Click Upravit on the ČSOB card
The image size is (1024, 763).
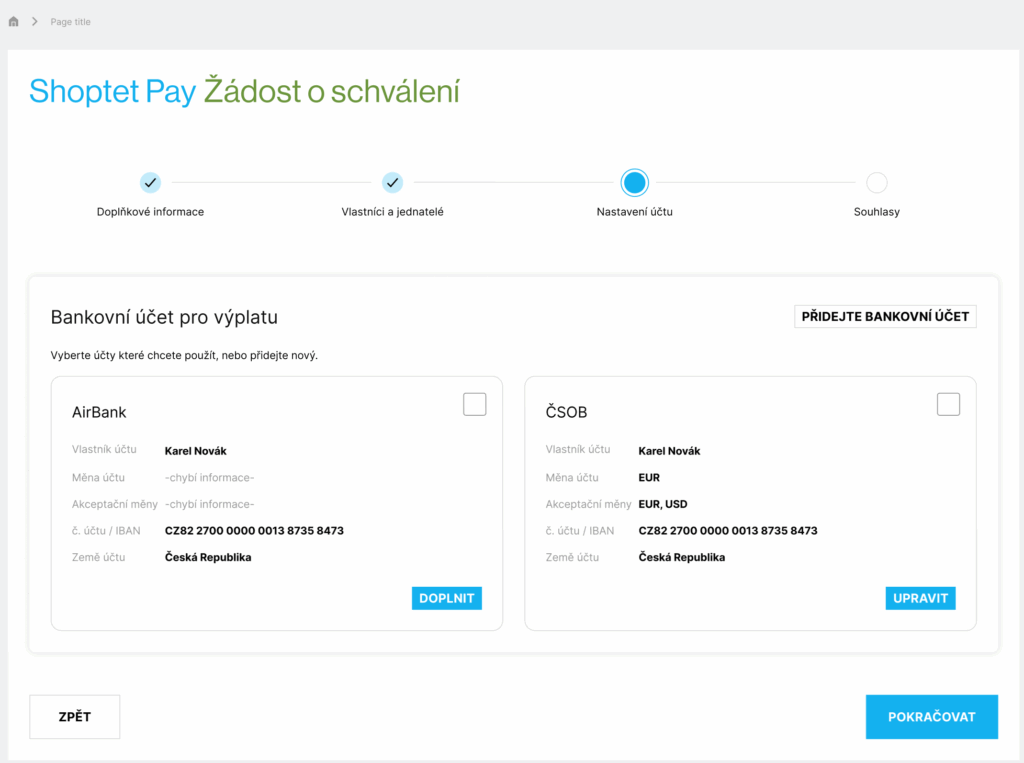[x=920, y=598]
